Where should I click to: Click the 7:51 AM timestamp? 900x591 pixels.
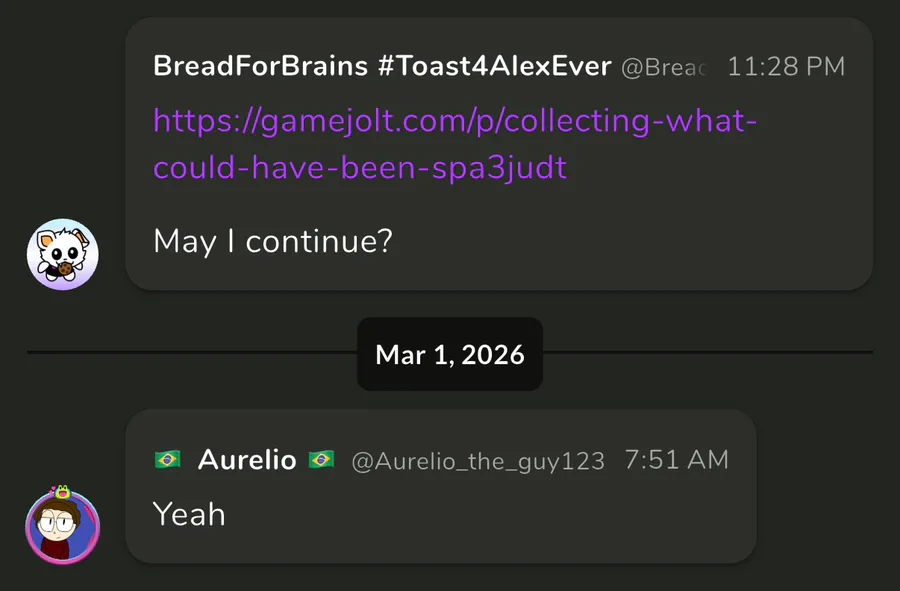pyautogui.click(x=677, y=460)
